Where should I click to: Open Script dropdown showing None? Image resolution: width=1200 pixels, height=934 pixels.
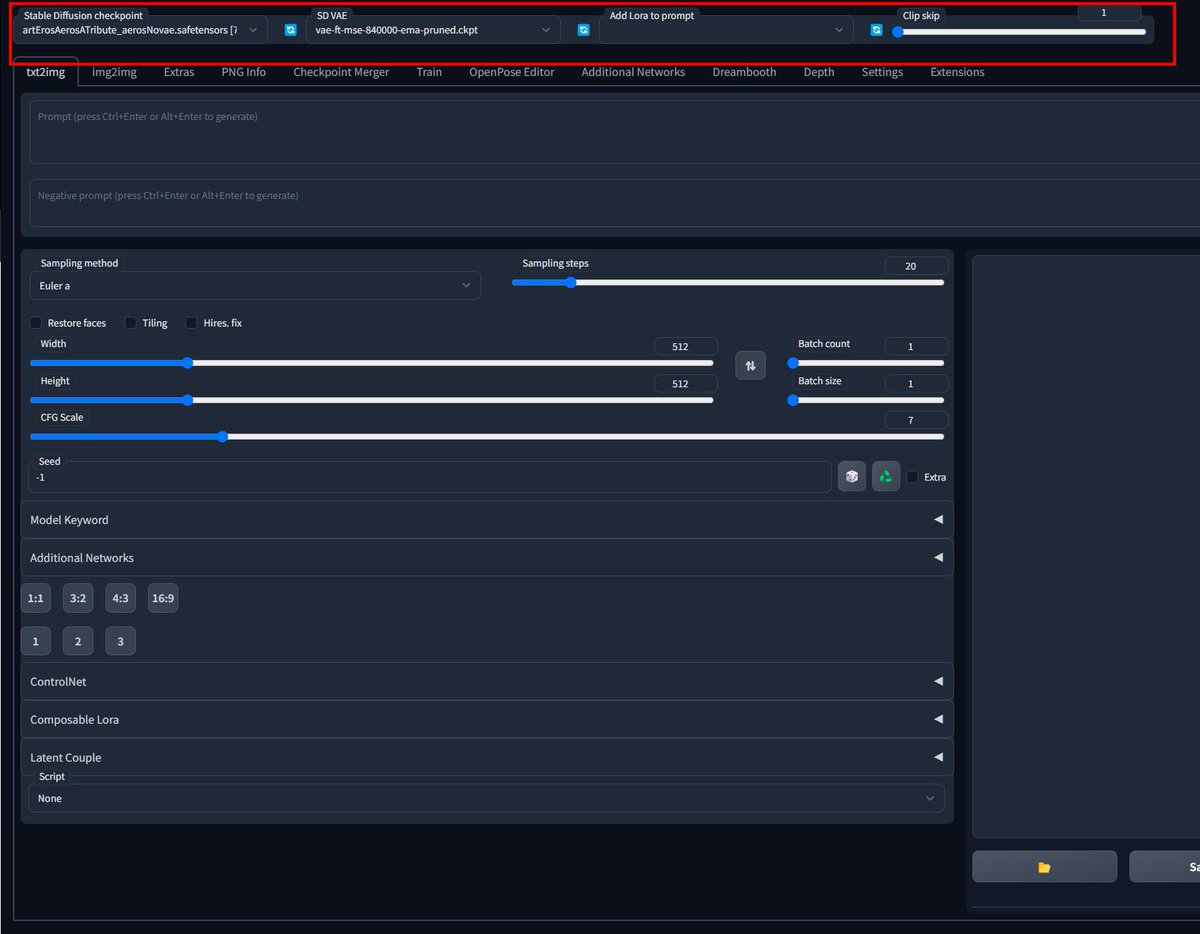486,798
